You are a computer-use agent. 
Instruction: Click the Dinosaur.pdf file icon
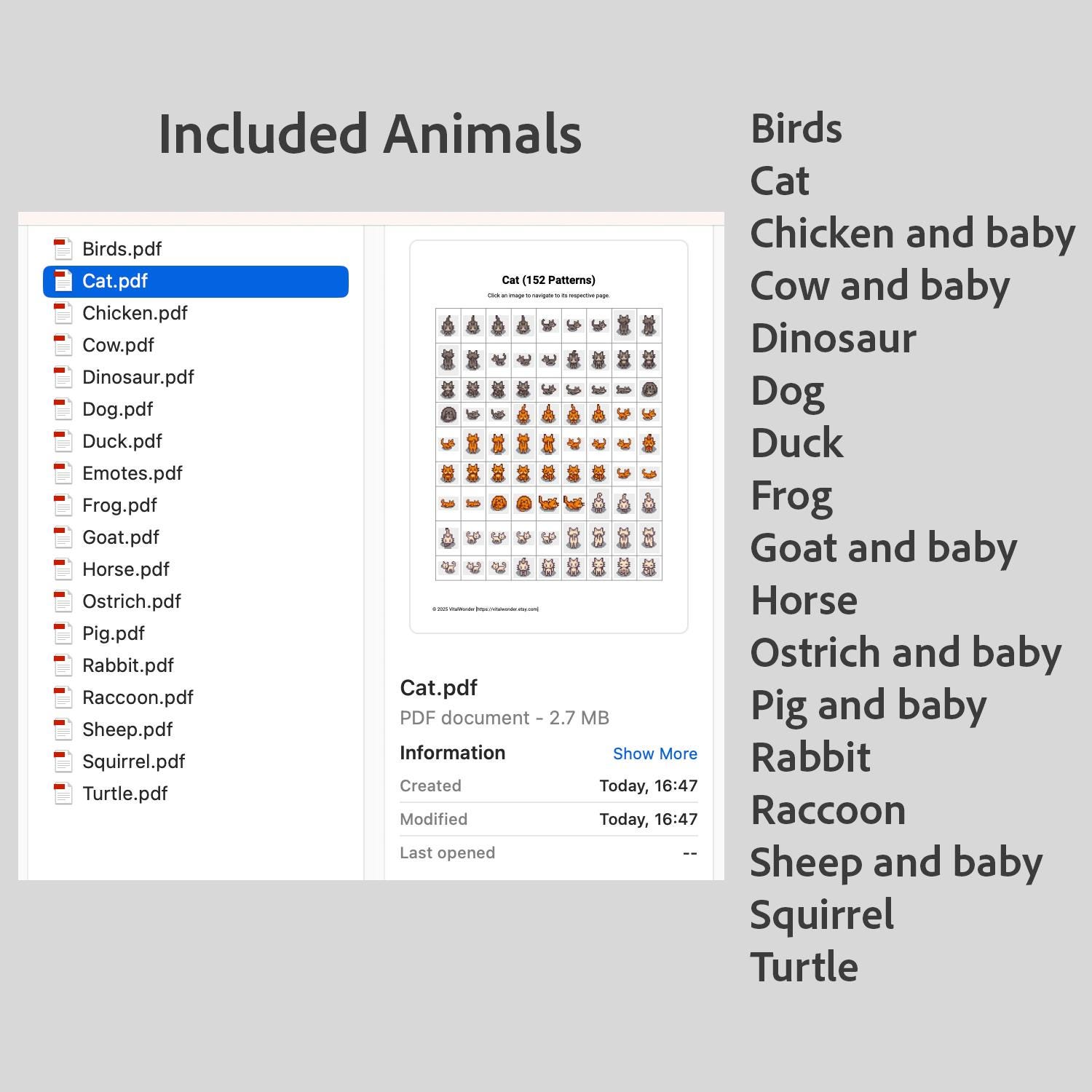[63, 377]
